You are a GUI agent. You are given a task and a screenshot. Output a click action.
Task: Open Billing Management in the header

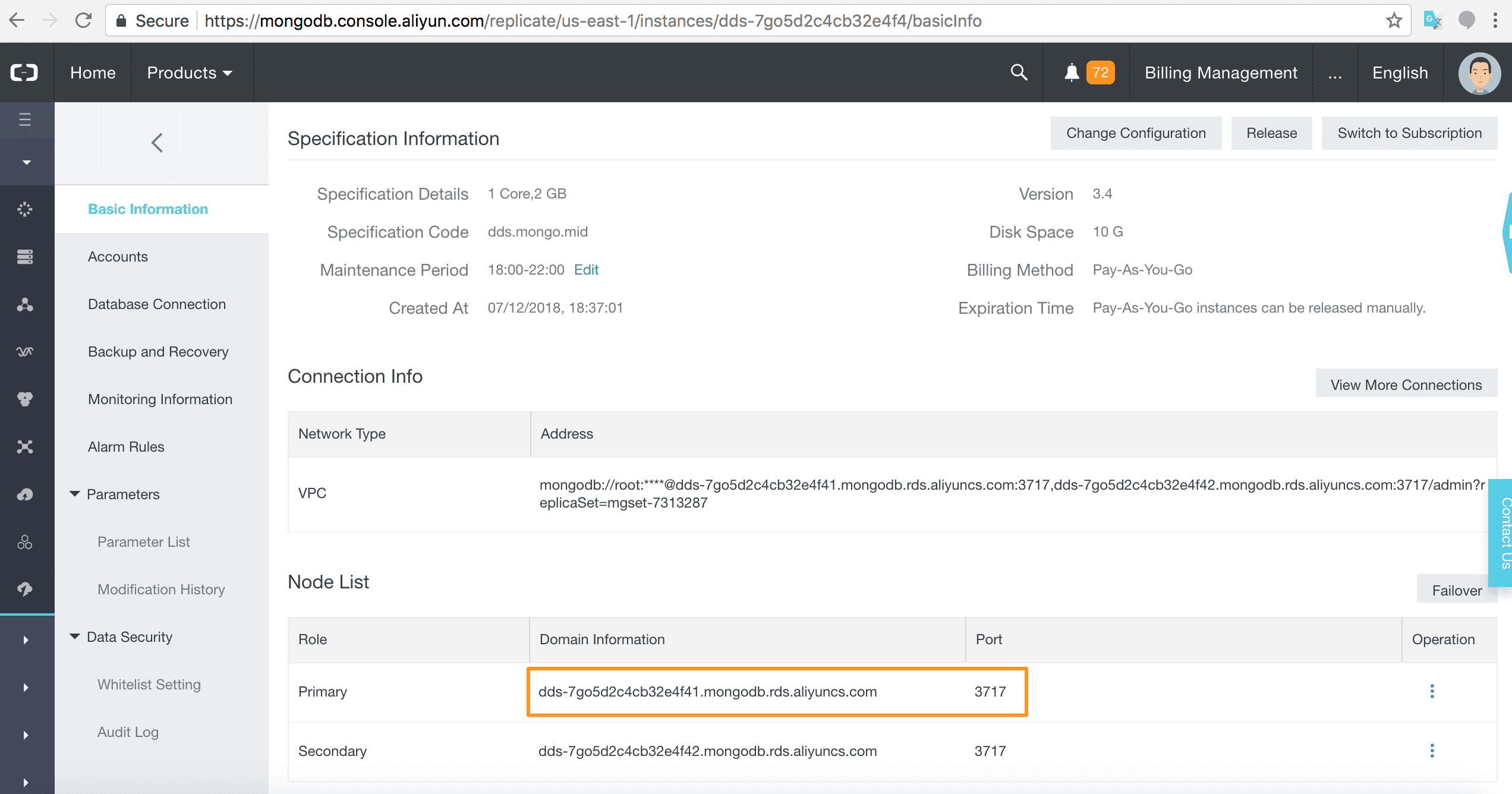1221,73
